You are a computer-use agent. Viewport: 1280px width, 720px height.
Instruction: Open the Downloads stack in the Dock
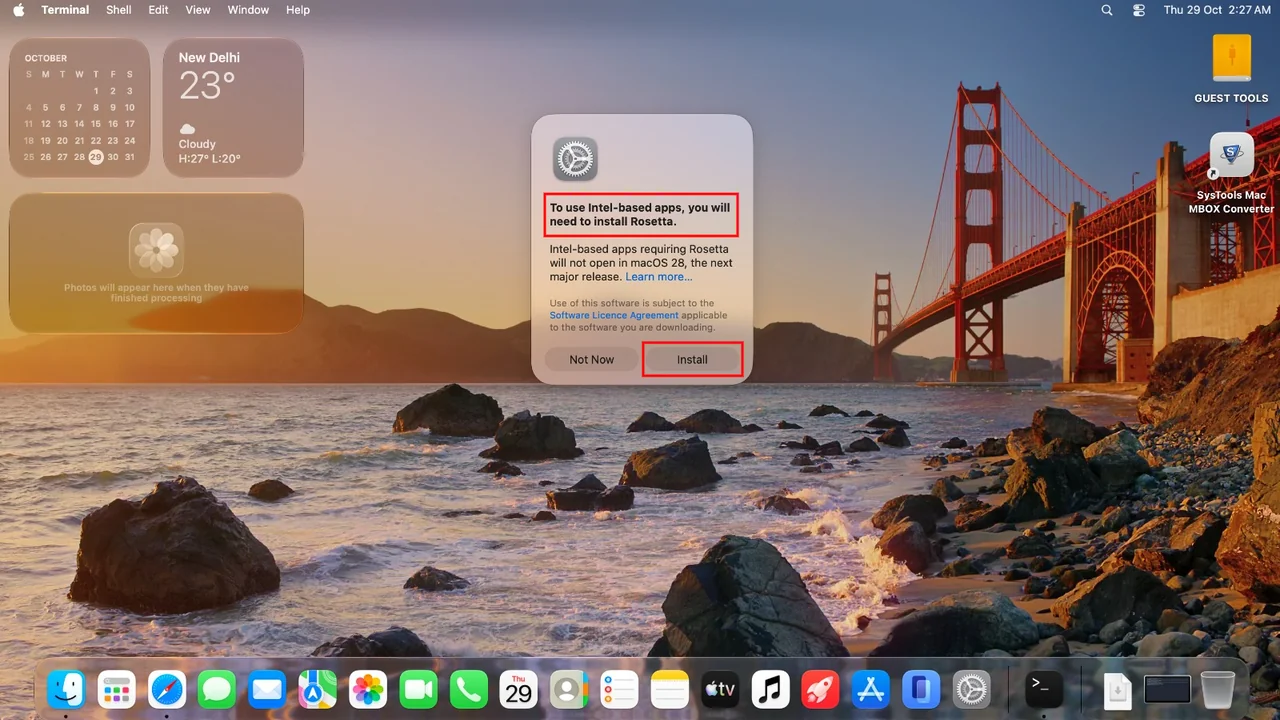(x=1117, y=689)
